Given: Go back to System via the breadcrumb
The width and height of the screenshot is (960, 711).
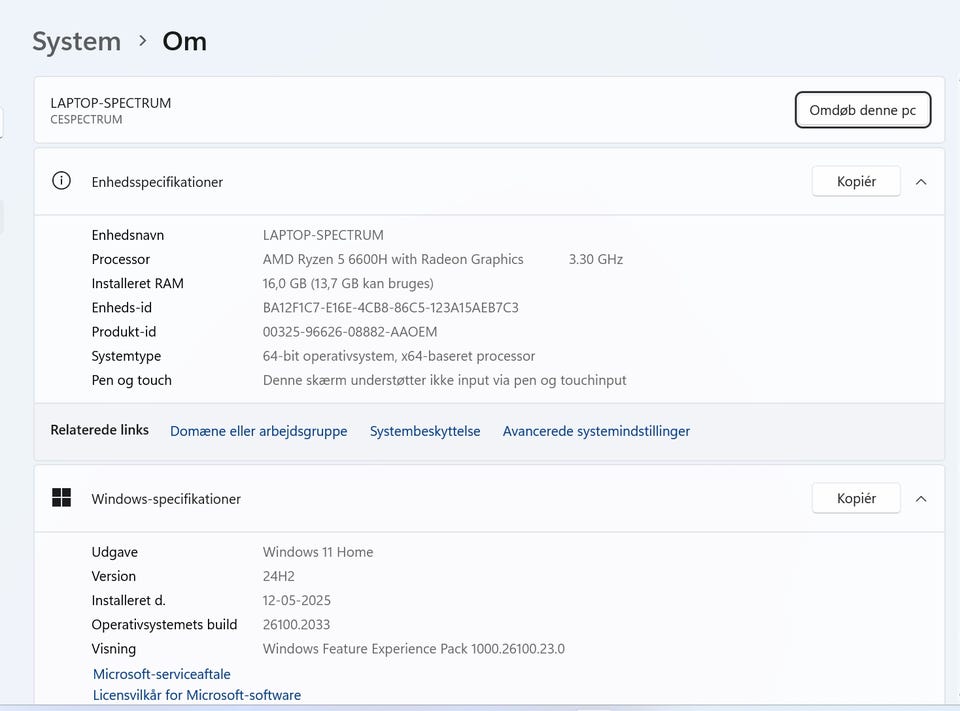Looking at the screenshot, I should 76,42.
